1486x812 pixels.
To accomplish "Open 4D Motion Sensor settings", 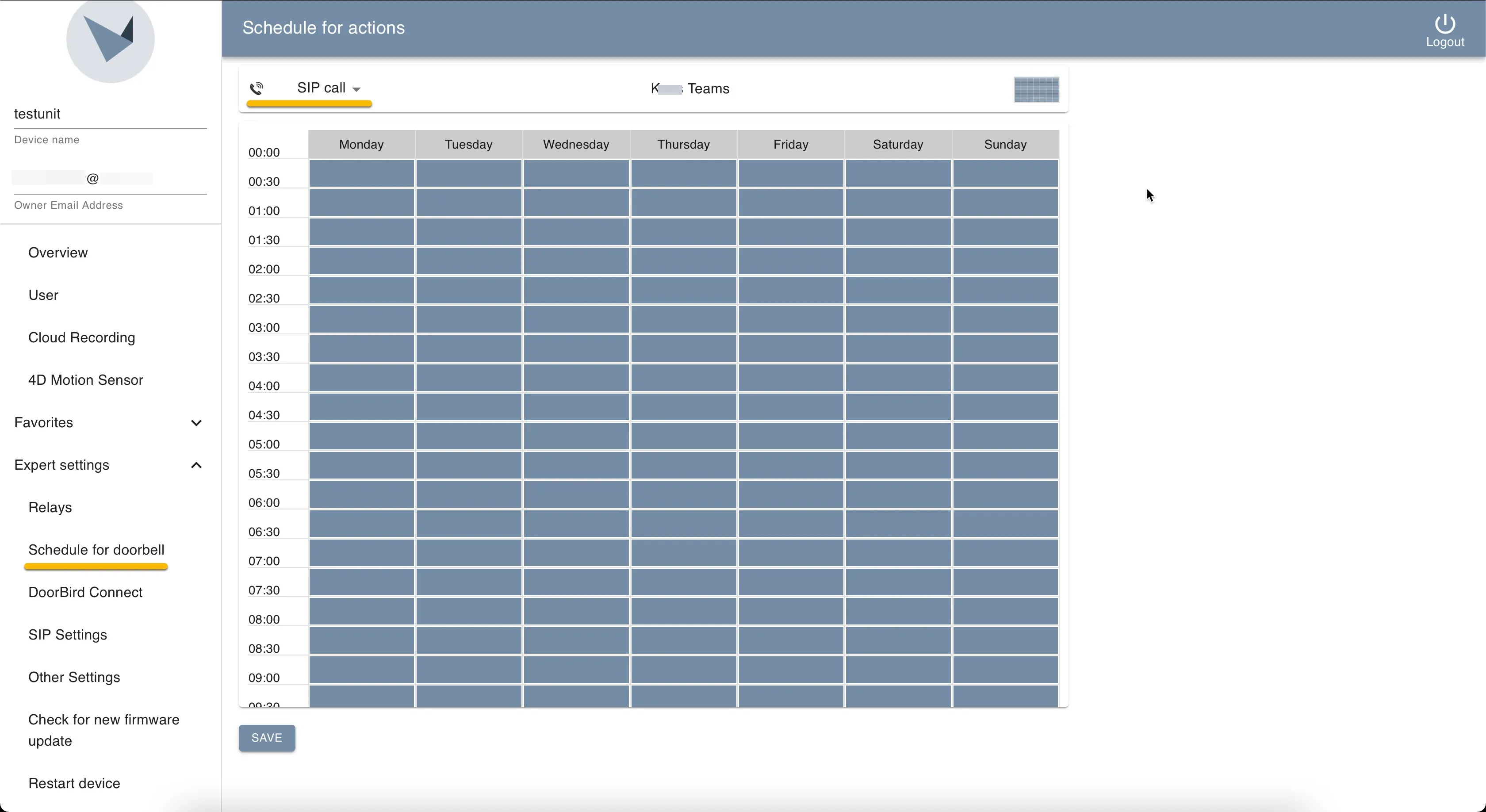I will (85, 380).
